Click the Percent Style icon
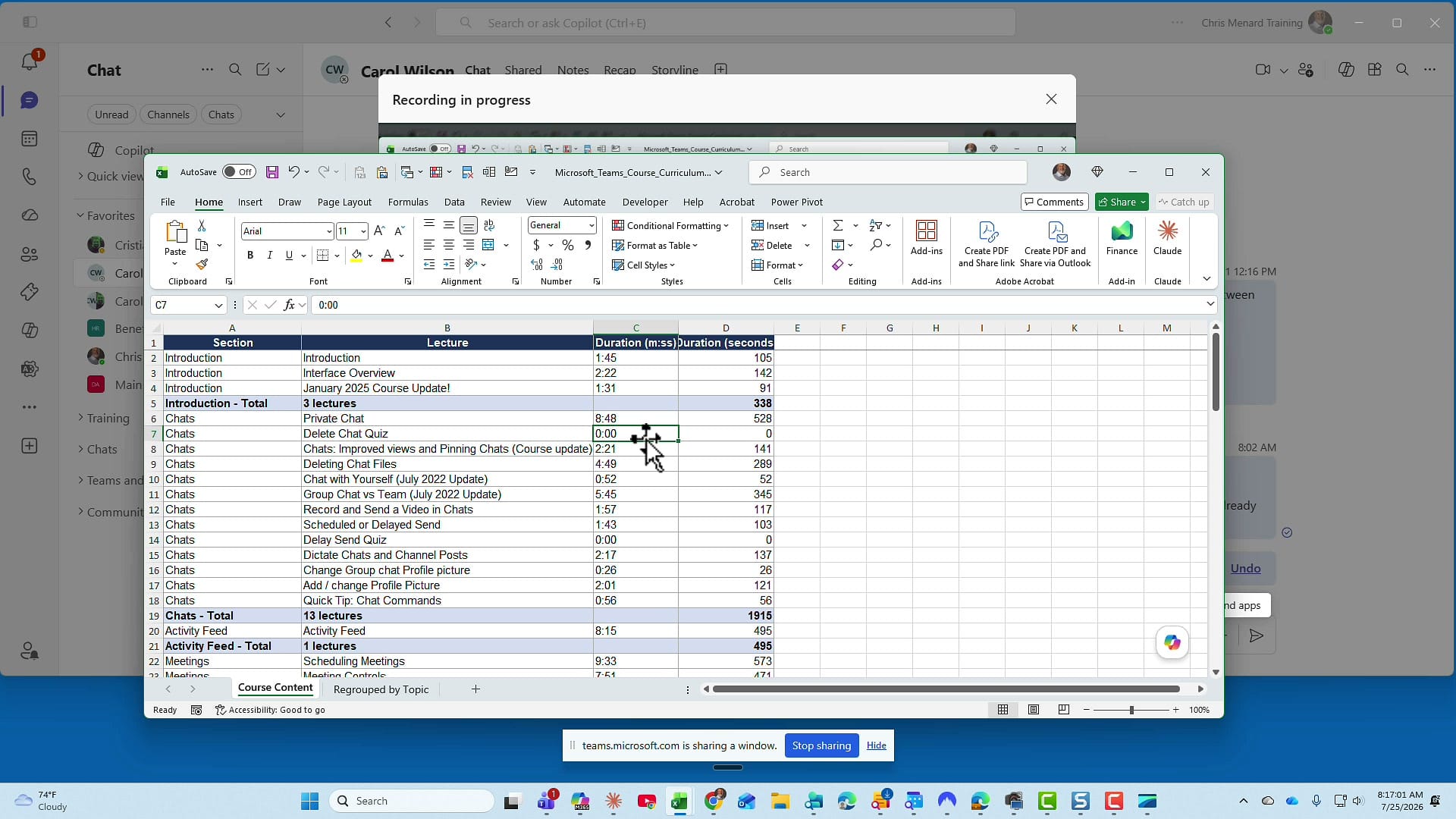1456x819 pixels. [568, 245]
